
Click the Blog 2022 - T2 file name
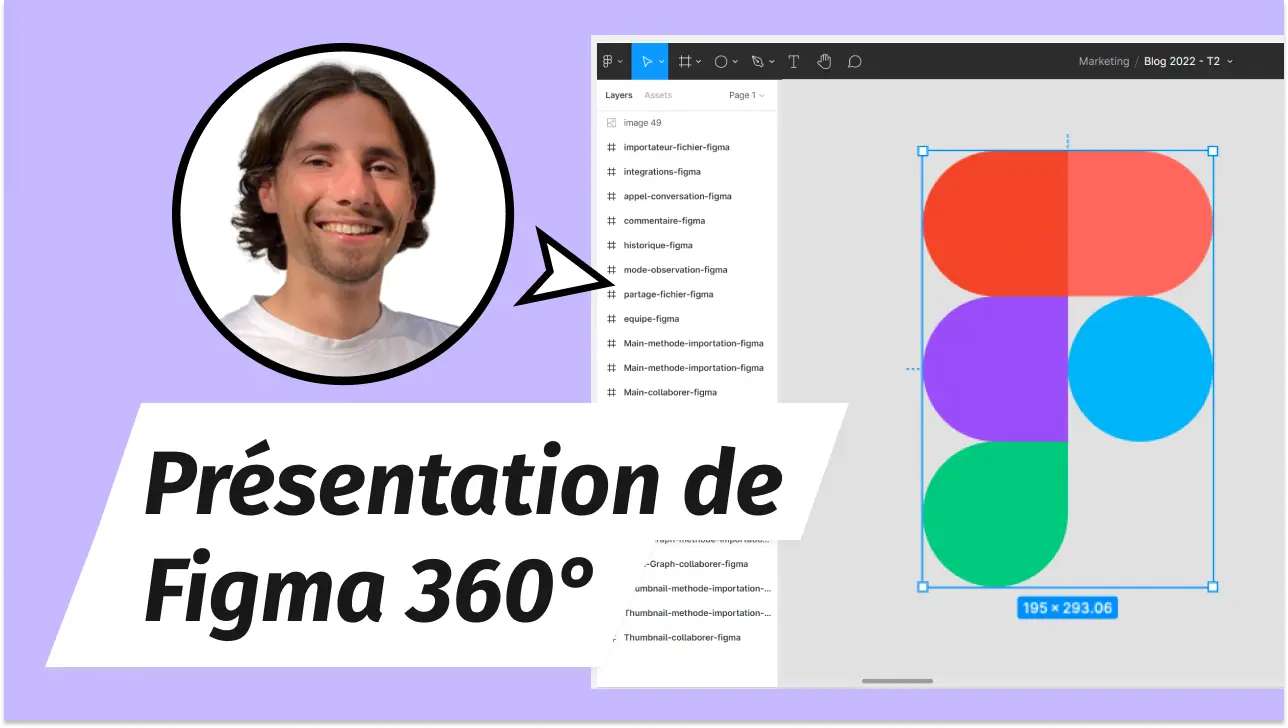1182,62
